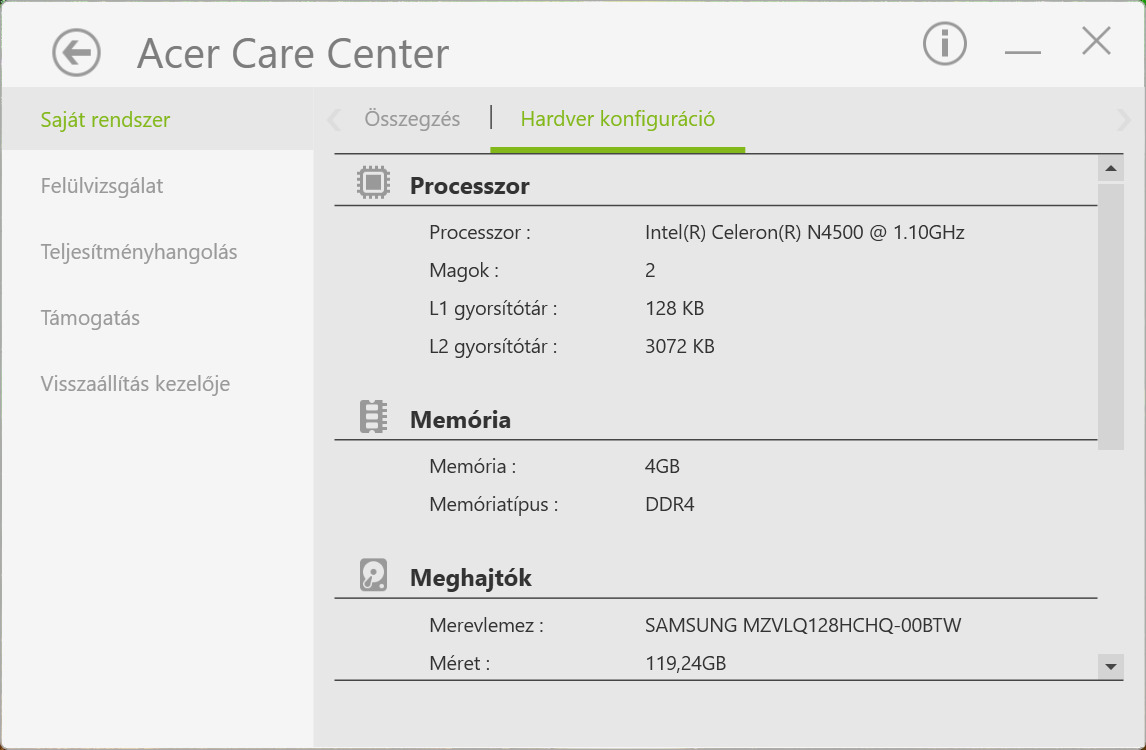
Task: Open Saját rendszer in the sidebar
Action: [x=105, y=120]
